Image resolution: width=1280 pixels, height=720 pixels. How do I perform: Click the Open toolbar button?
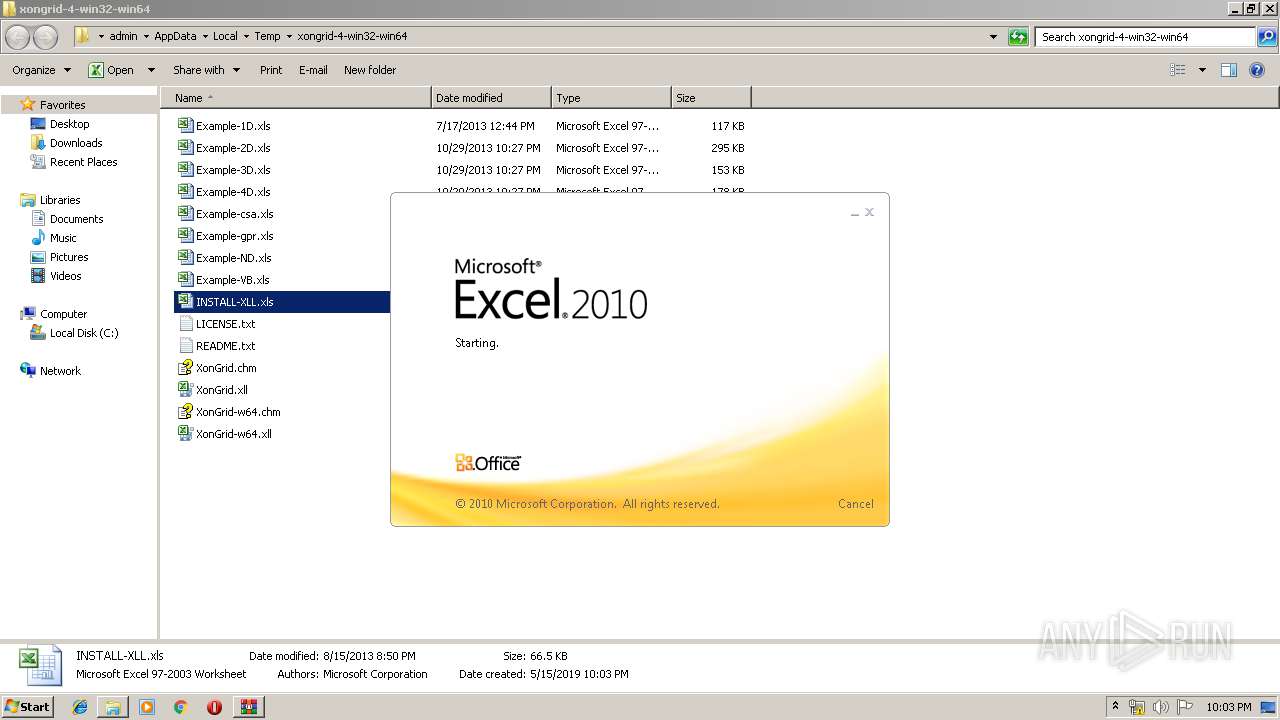(112, 70)
